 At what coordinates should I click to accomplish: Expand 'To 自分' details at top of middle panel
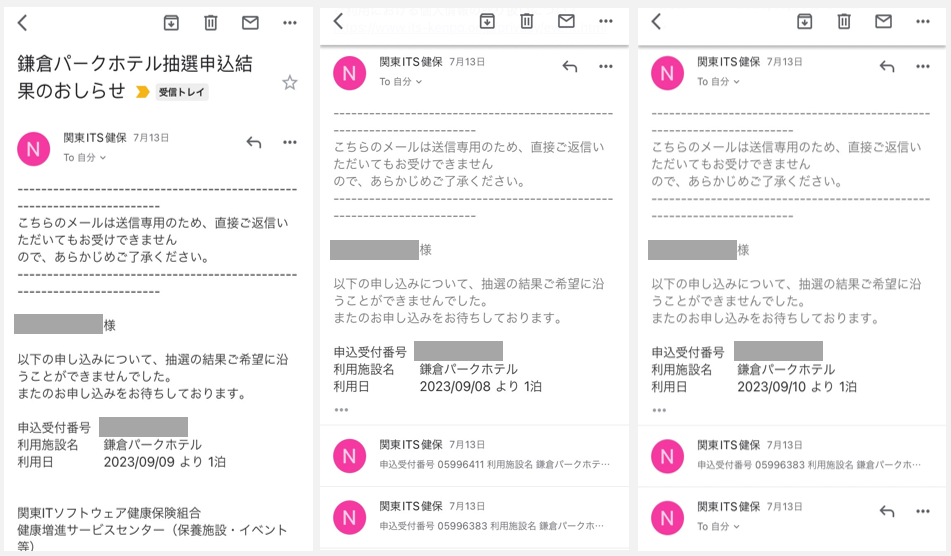401,82
